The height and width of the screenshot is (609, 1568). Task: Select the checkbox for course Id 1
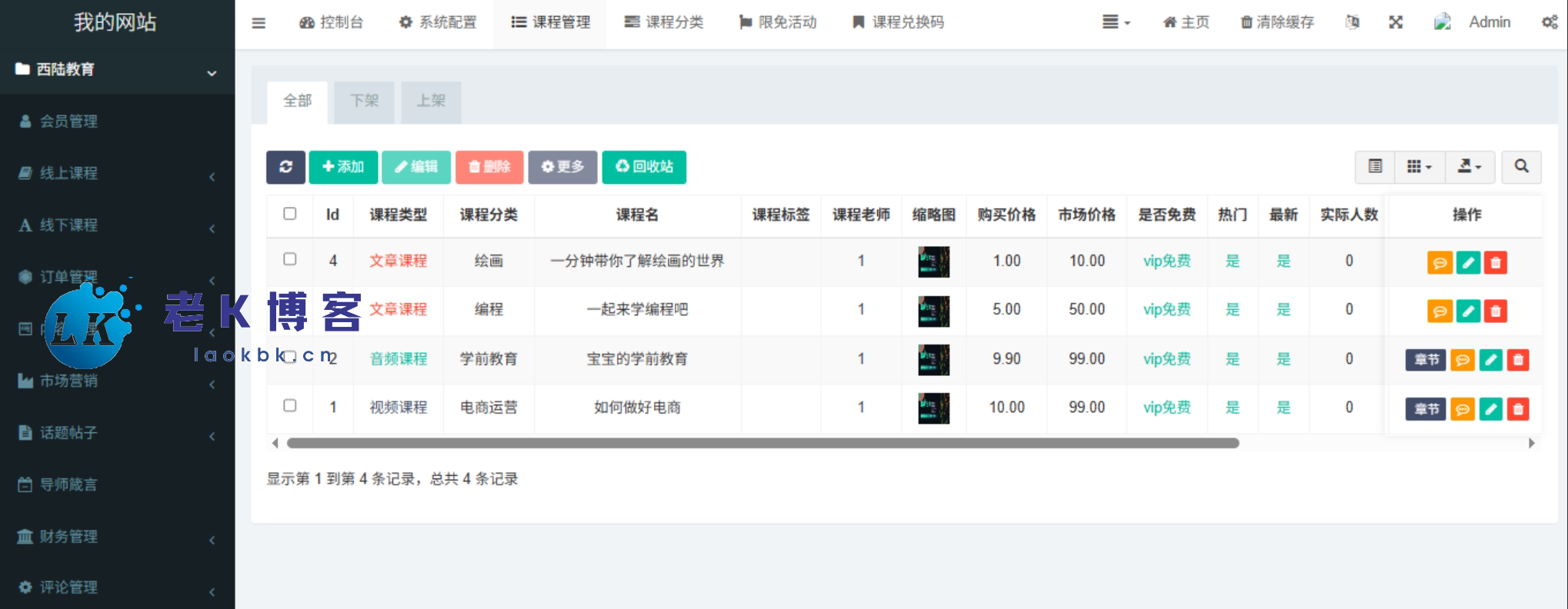pos(290,405)
